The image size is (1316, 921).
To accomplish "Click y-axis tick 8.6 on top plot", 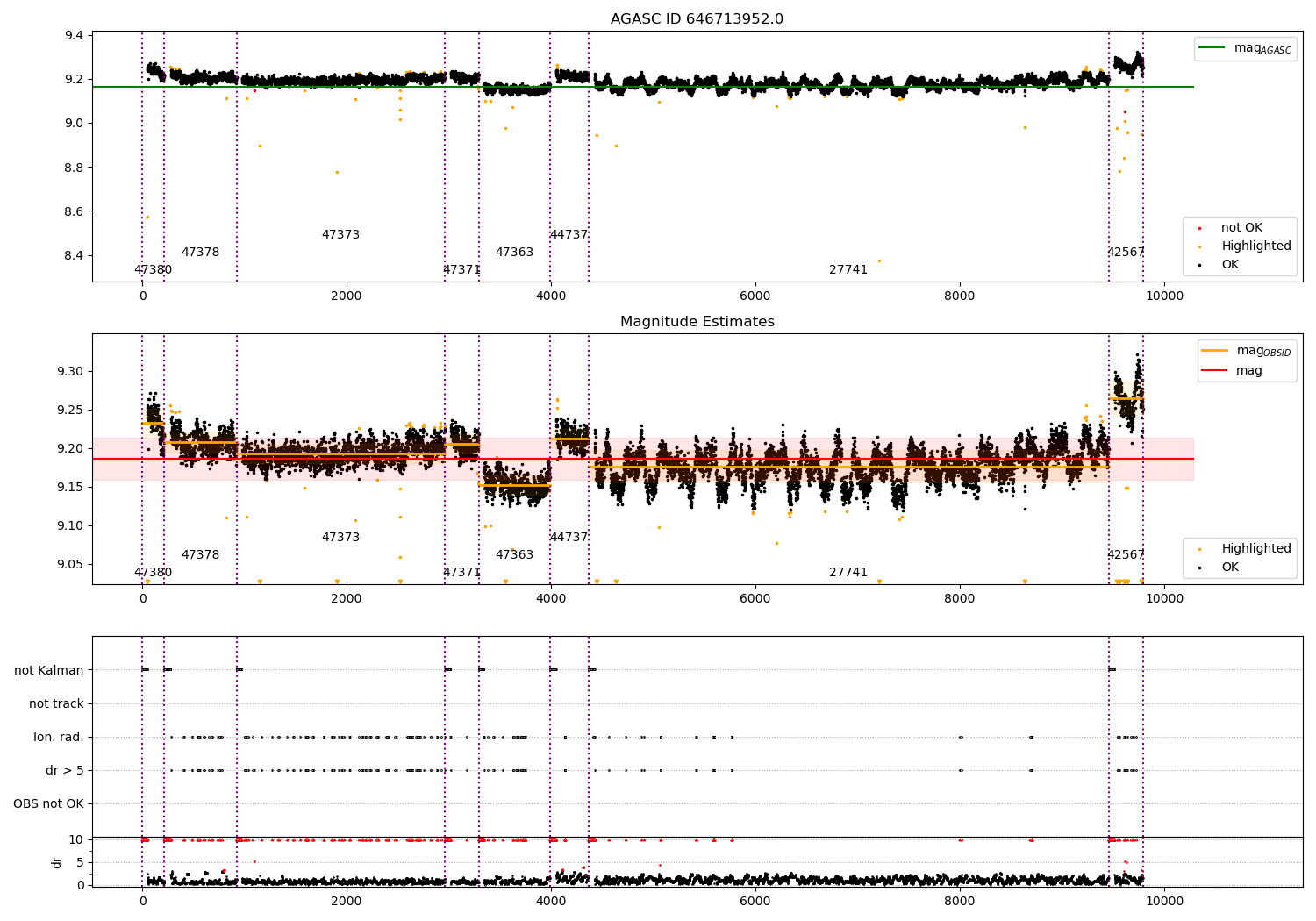I will click(74, 211).
